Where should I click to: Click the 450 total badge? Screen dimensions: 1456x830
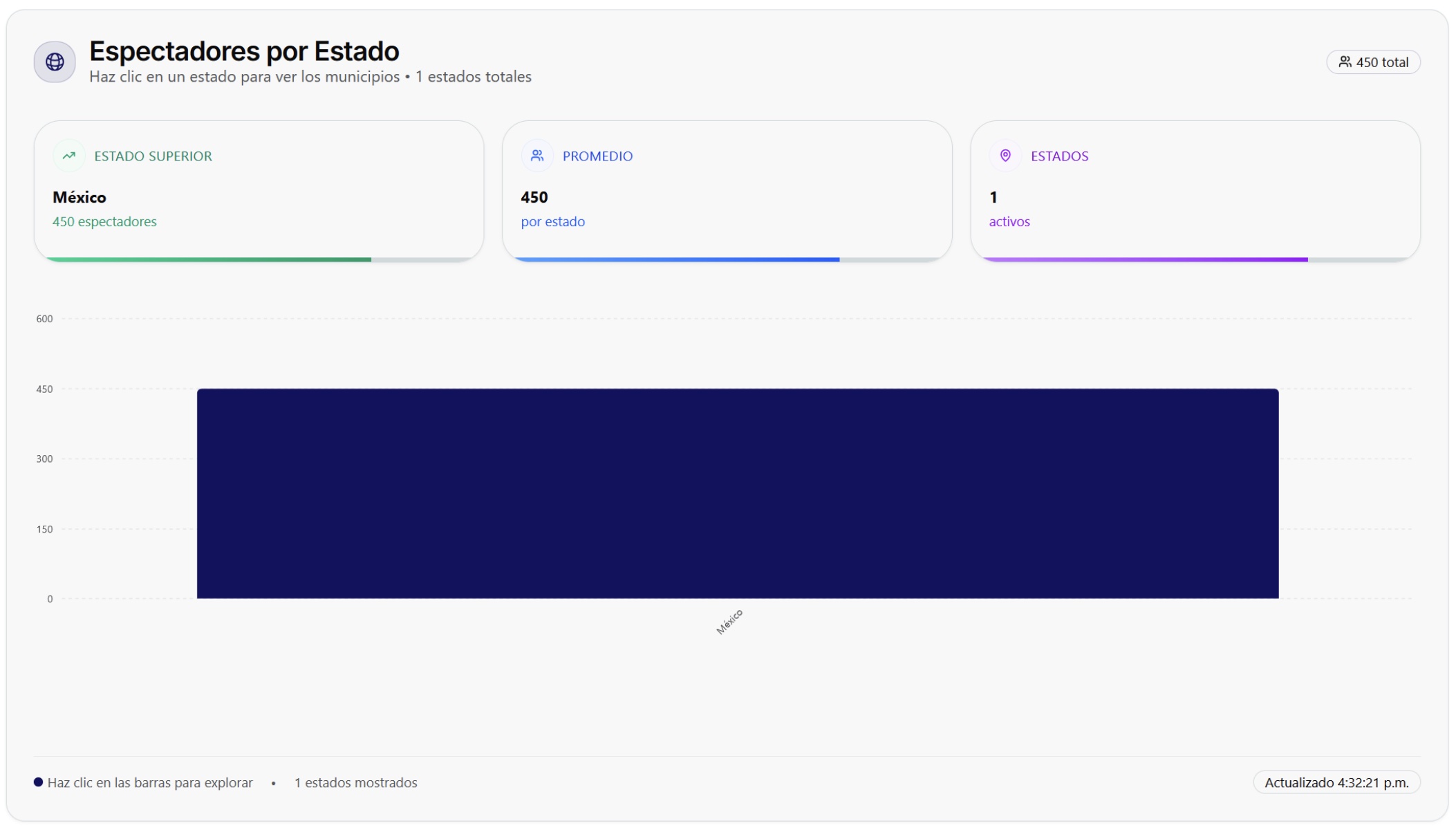point(1373,62)
